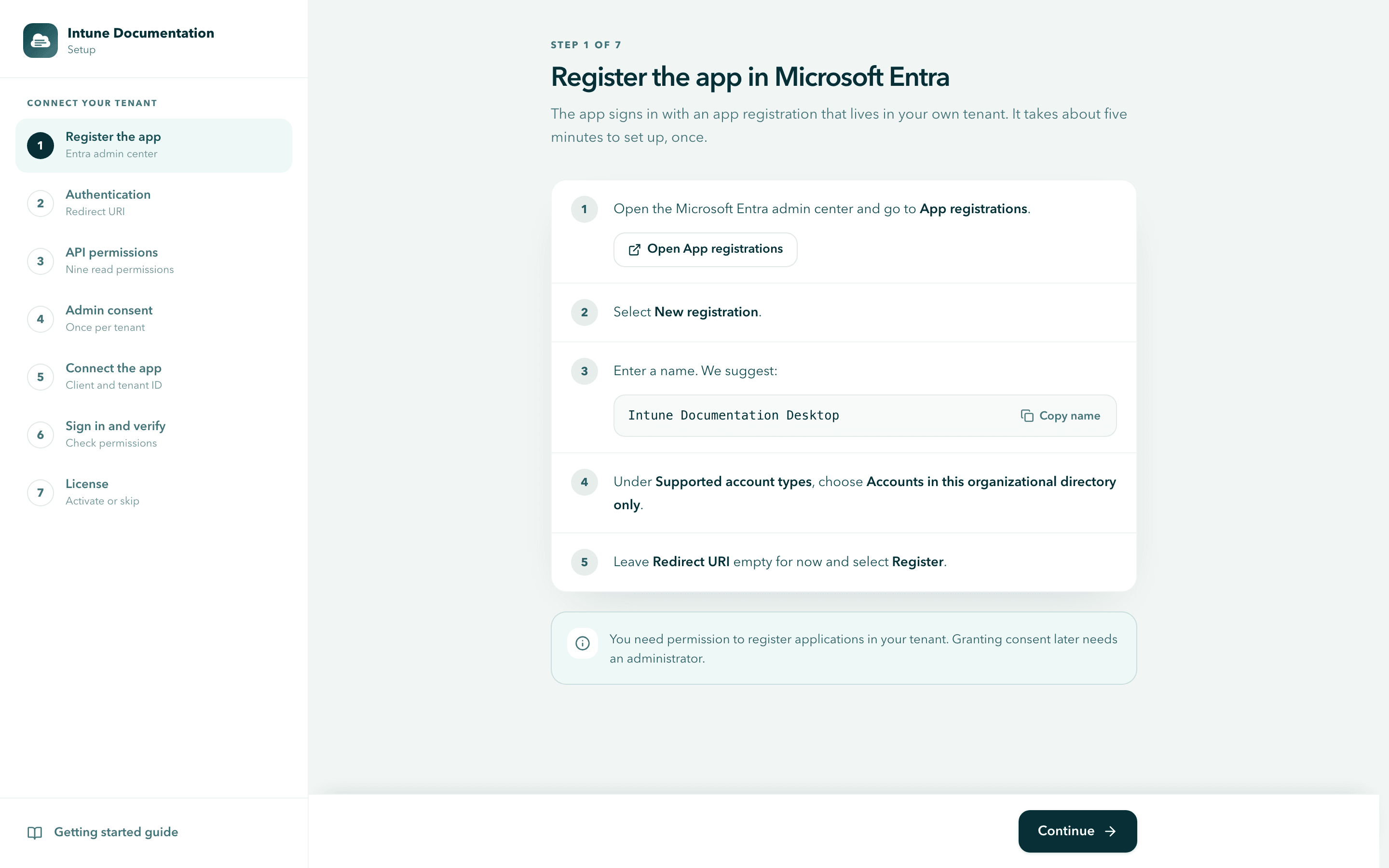Click the Intune Documentation Desktop name field
Screen dimensions: 1389x868
(864, 416)
